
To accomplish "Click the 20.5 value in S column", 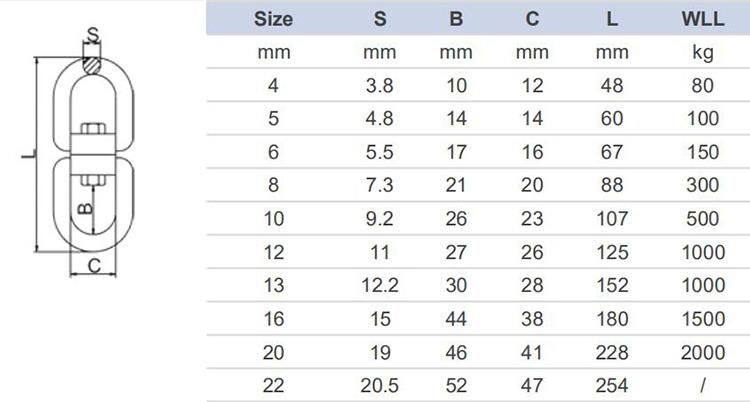I will coord(380,385).
